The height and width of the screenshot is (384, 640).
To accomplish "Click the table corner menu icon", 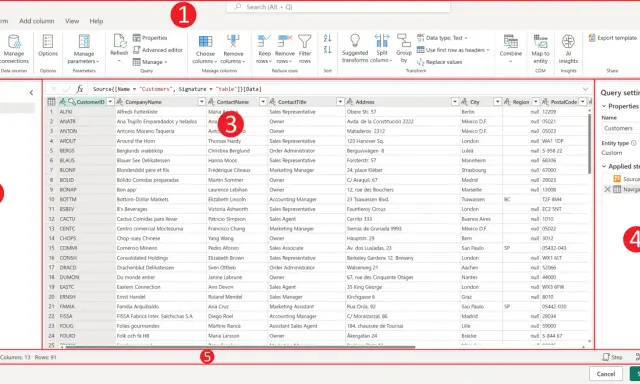I will pos(51,102).
